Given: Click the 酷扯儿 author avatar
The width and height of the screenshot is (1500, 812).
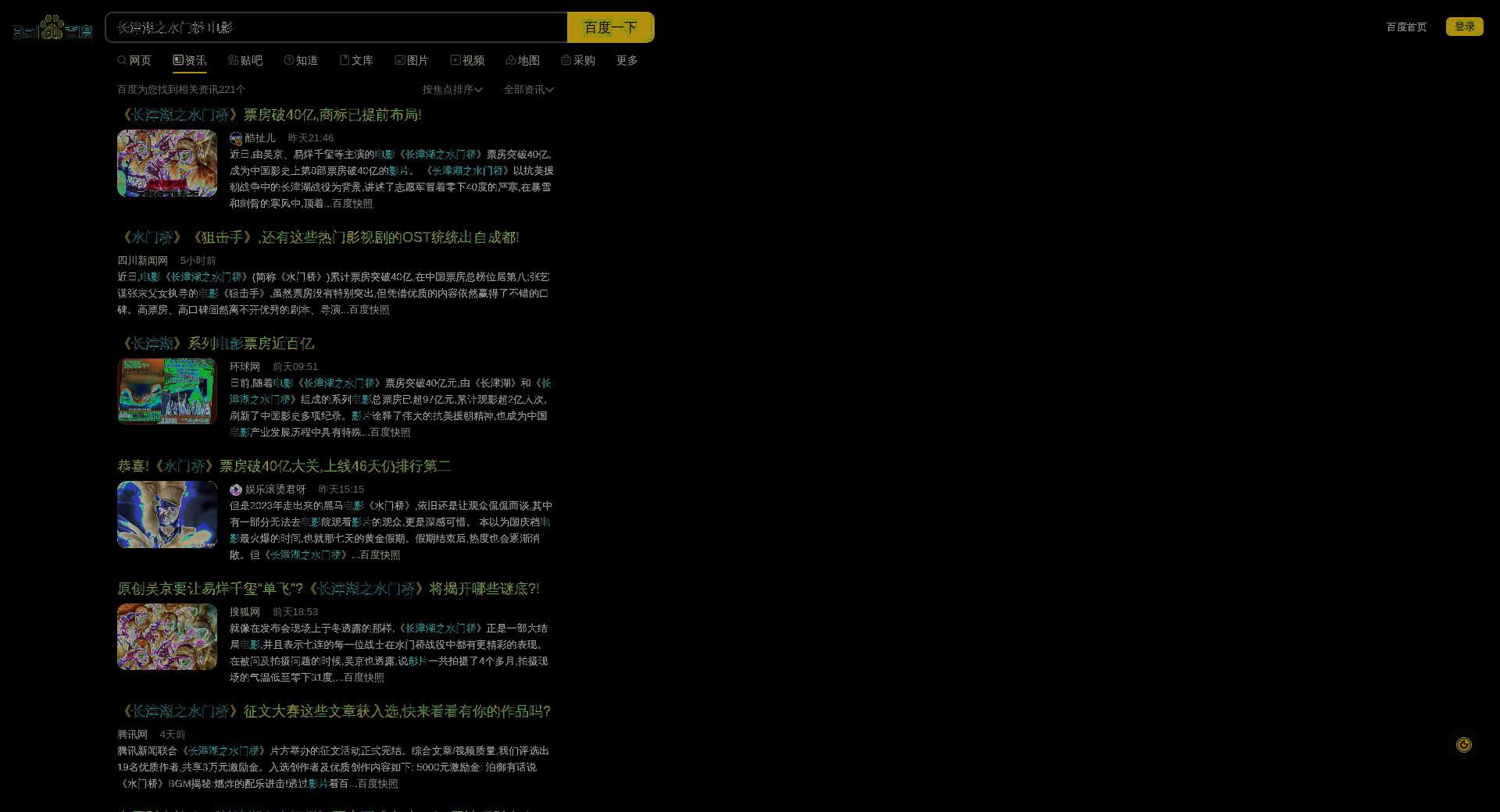Looking at the screenshot, I should pos(236,138).
